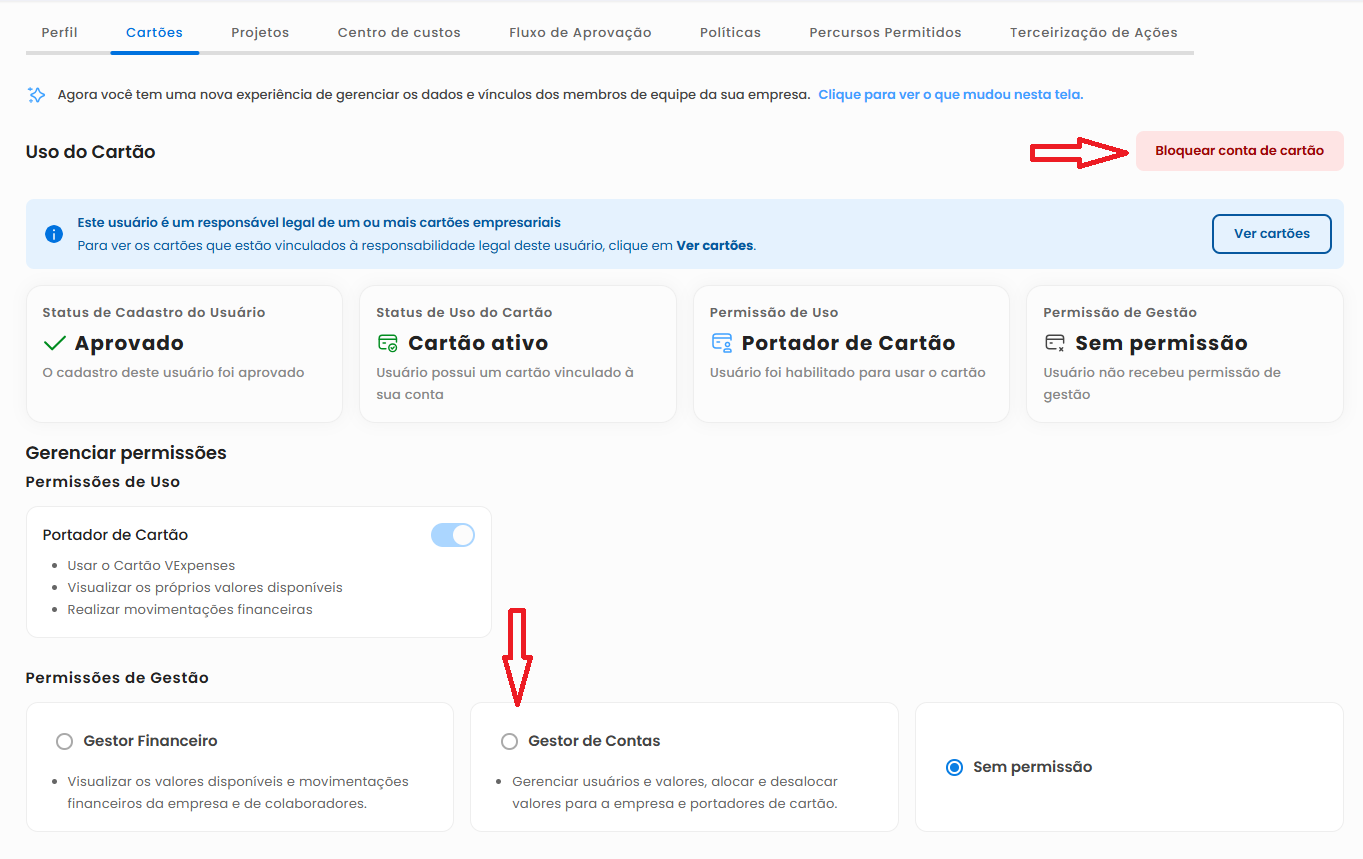
Task: Switch to the Projetos tab
Action: click(260, 33)
